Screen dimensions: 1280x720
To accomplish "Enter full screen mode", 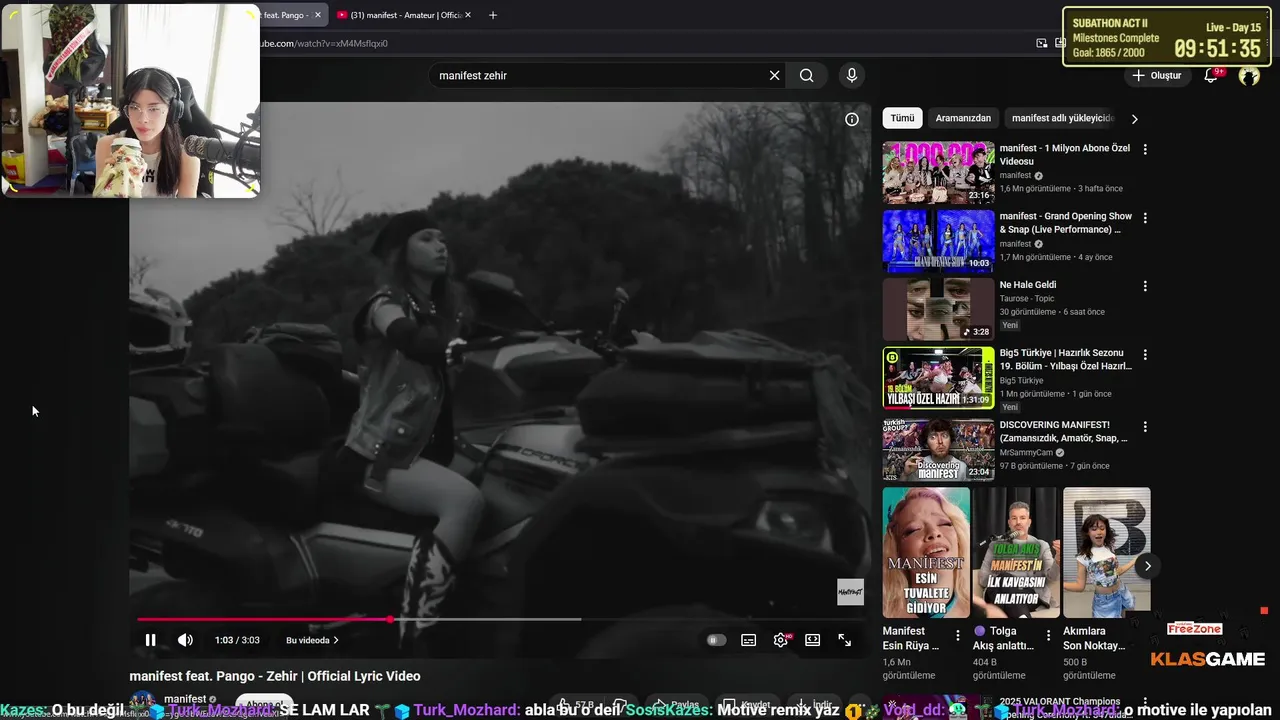I will [x=845, y=640].
